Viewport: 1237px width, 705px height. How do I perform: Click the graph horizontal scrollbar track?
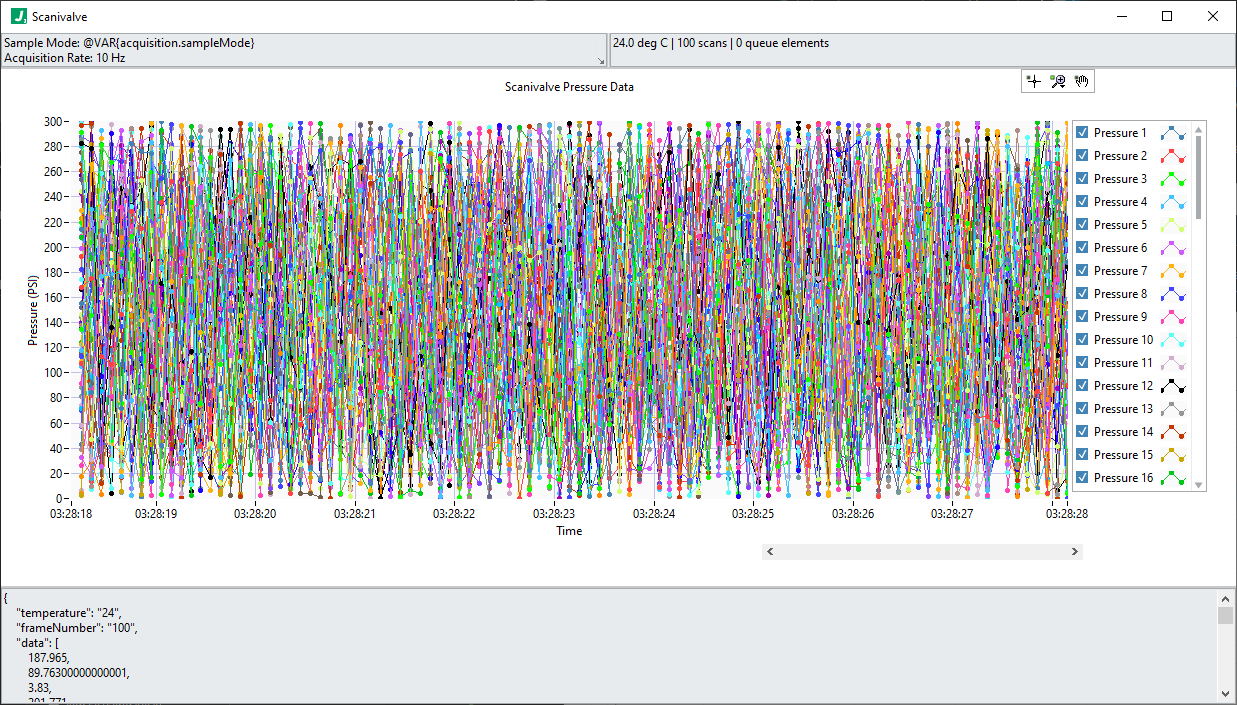[922, 551]
